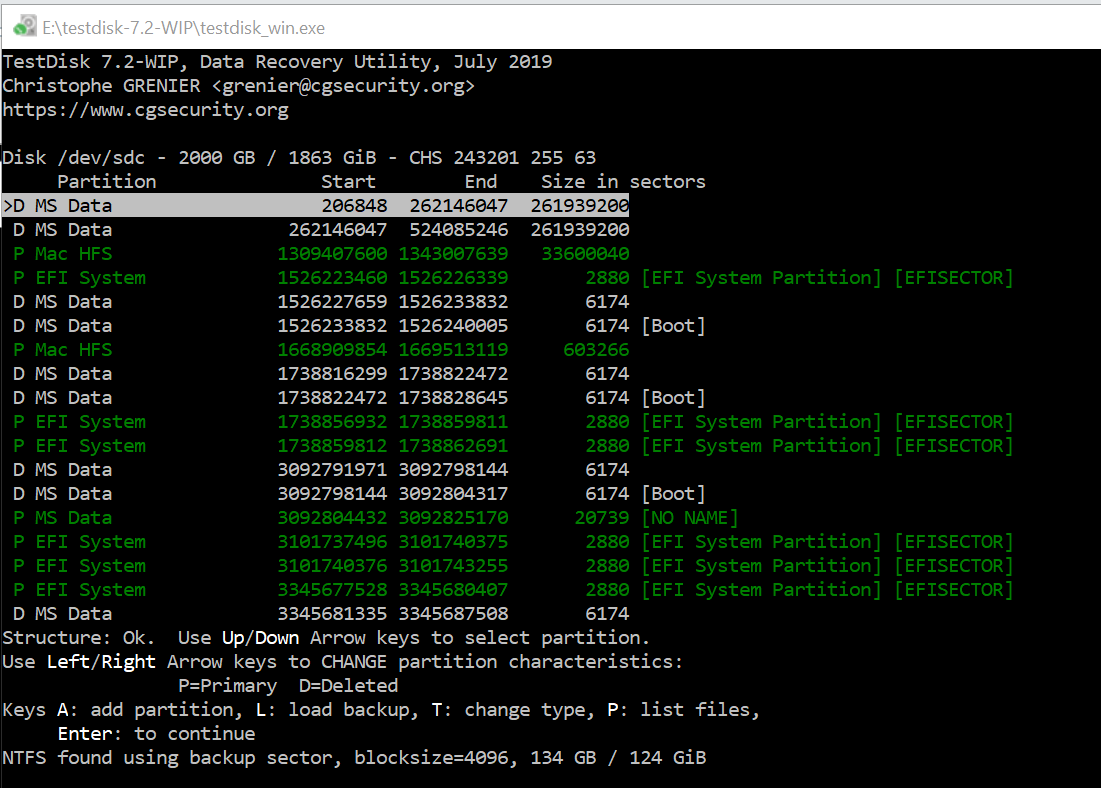Image resolution: width=1101 pixels, height=788 pixels.
Task: Click the [Boot] label on row 1526233832
Action: click(x=673, y=325)
